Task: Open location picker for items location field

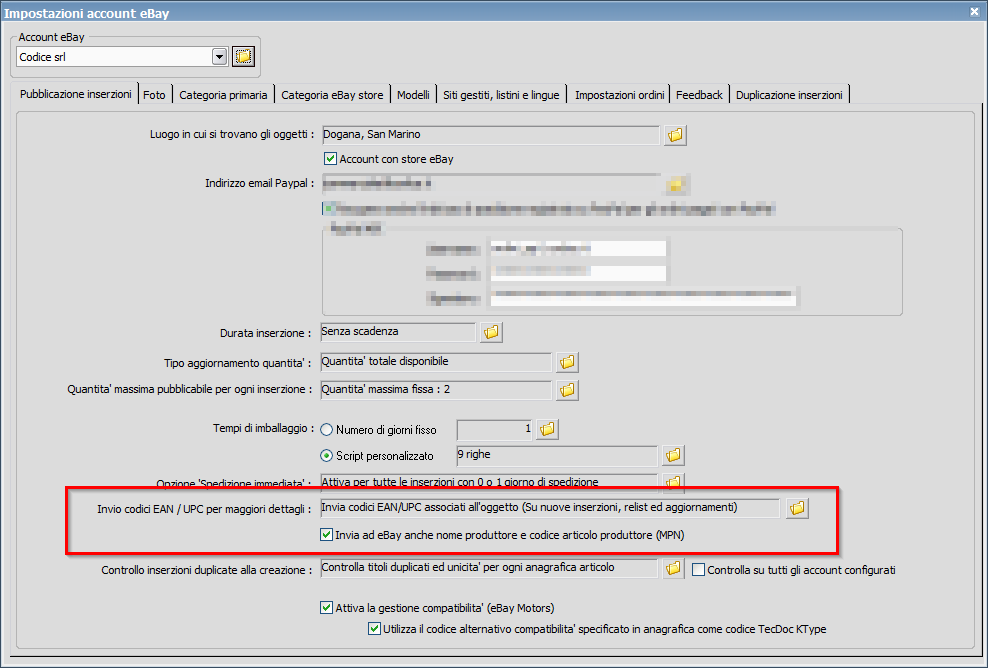Action: pyautogui.click(x=675, y=134)
